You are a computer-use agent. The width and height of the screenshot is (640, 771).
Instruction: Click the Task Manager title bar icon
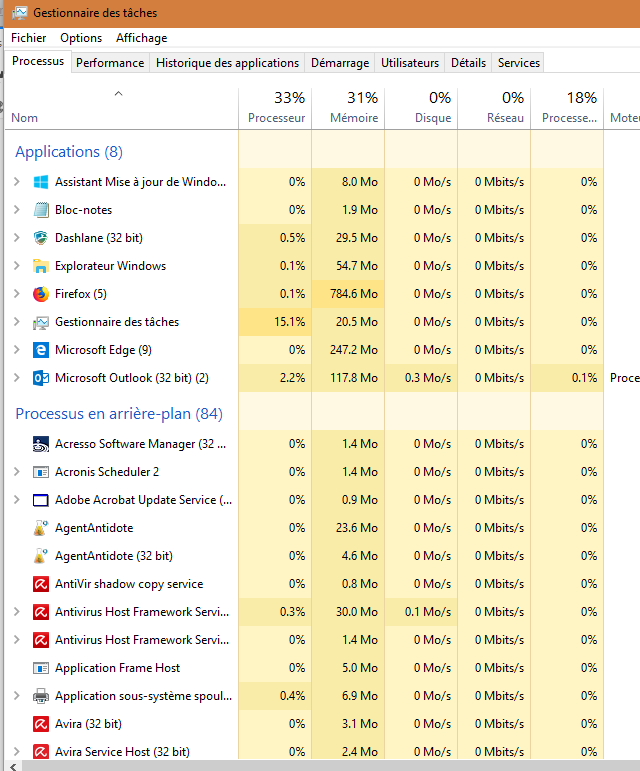point(20,13)
